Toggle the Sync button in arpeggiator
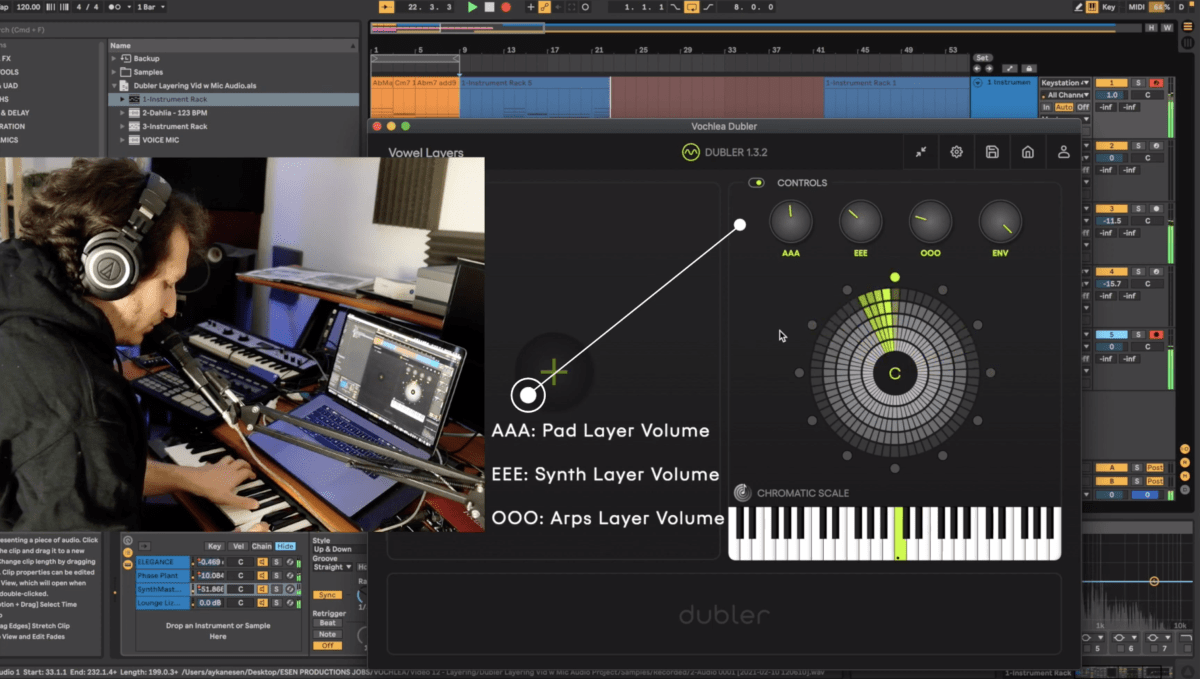This screenshot has width=1200, height=679. [327, 595]
